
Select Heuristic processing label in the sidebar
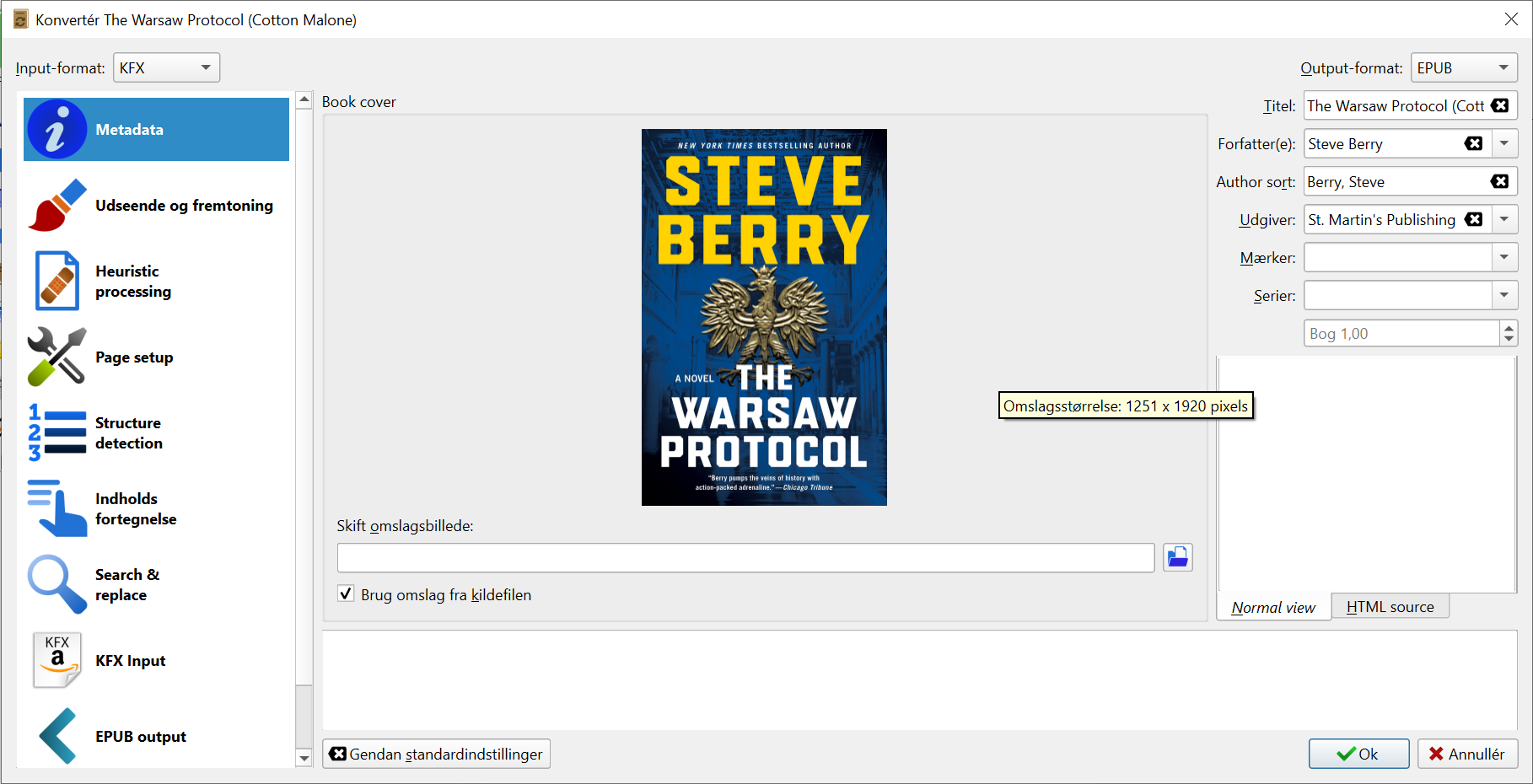pos(133,281)
